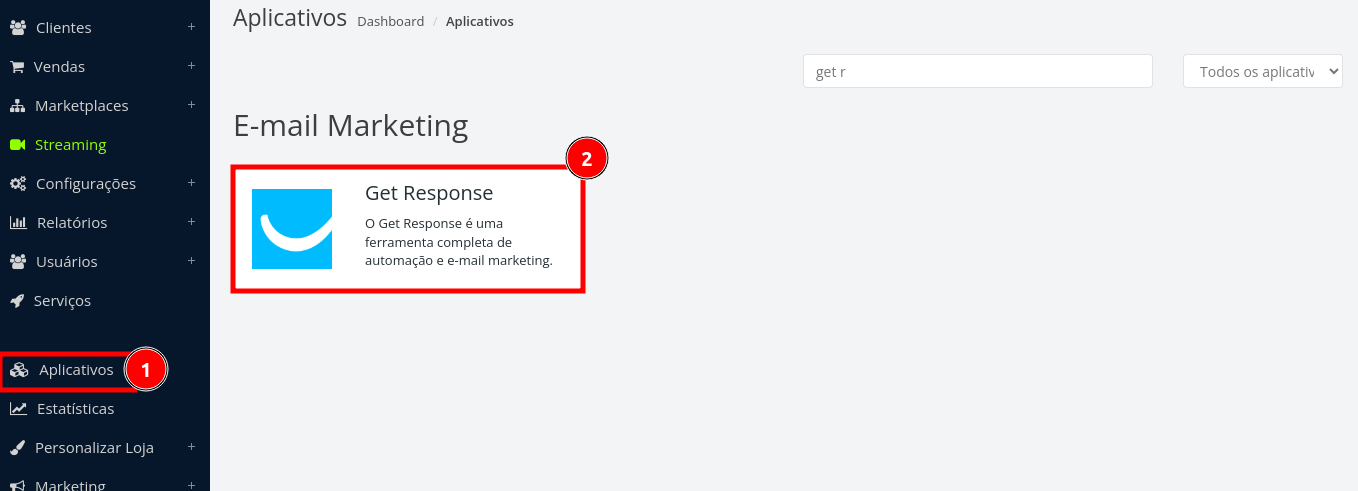Open the Todos os aplicativos dropdown

click(x=1263, y=71)
